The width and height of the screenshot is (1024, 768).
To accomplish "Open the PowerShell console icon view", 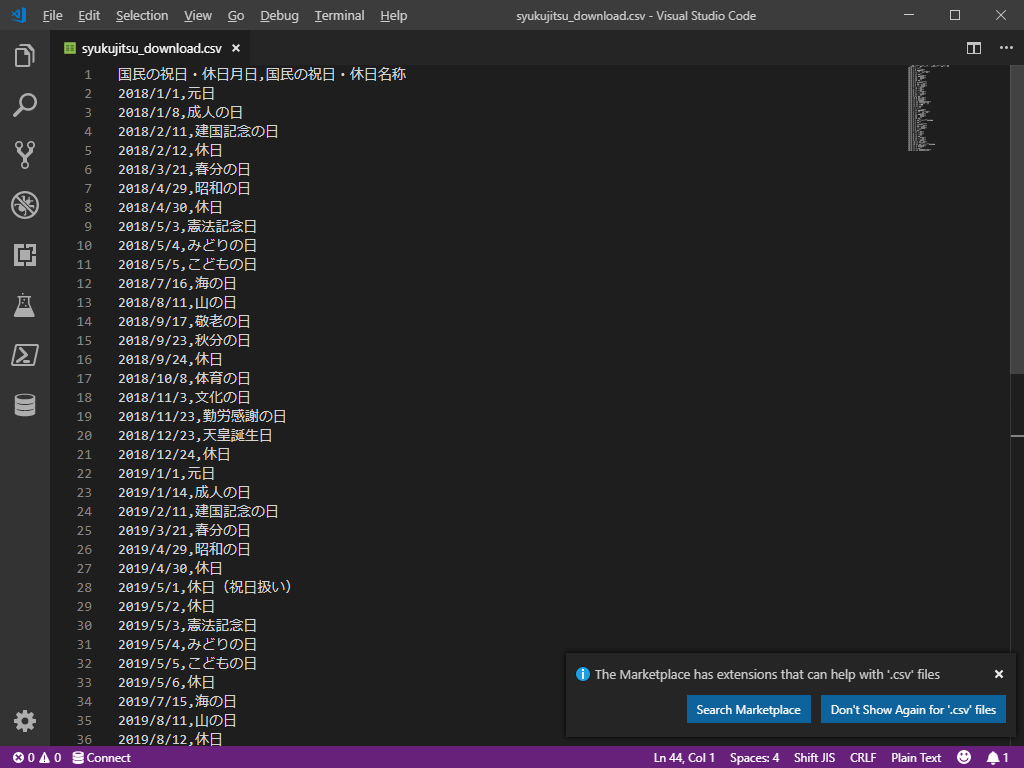I will [x=25, y=355].
